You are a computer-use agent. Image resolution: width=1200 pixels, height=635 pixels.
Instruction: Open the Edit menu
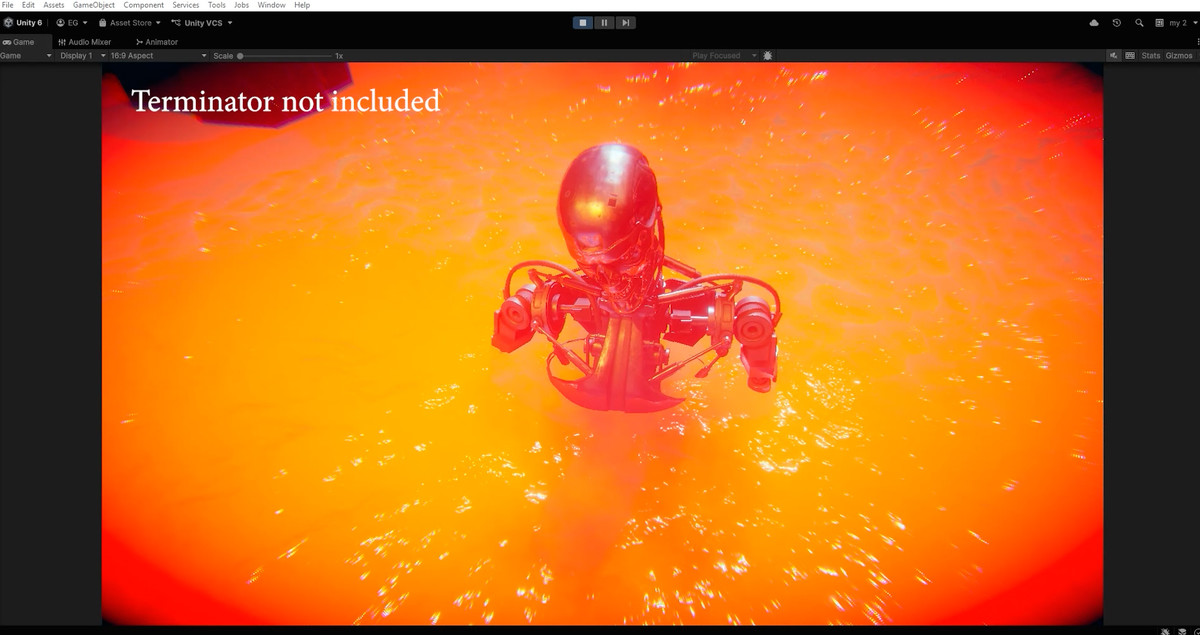click(x=28, y=5)
